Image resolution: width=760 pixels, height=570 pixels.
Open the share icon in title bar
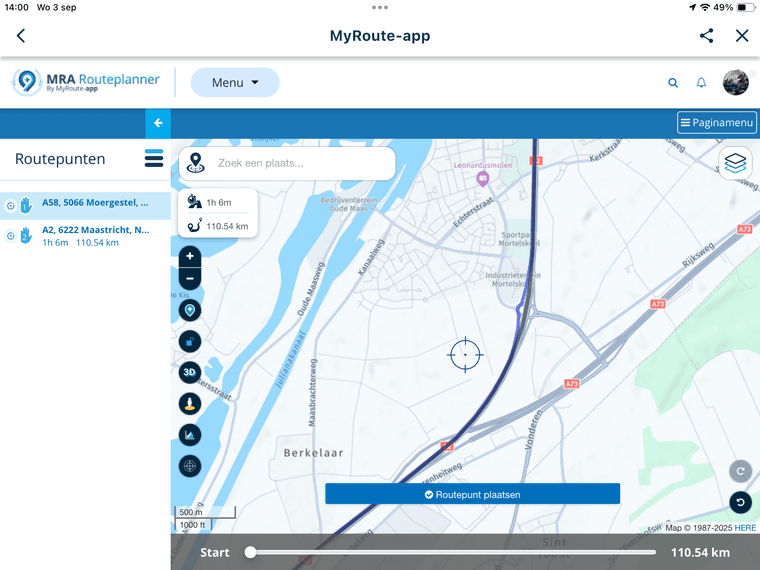(x=706, y=35)
